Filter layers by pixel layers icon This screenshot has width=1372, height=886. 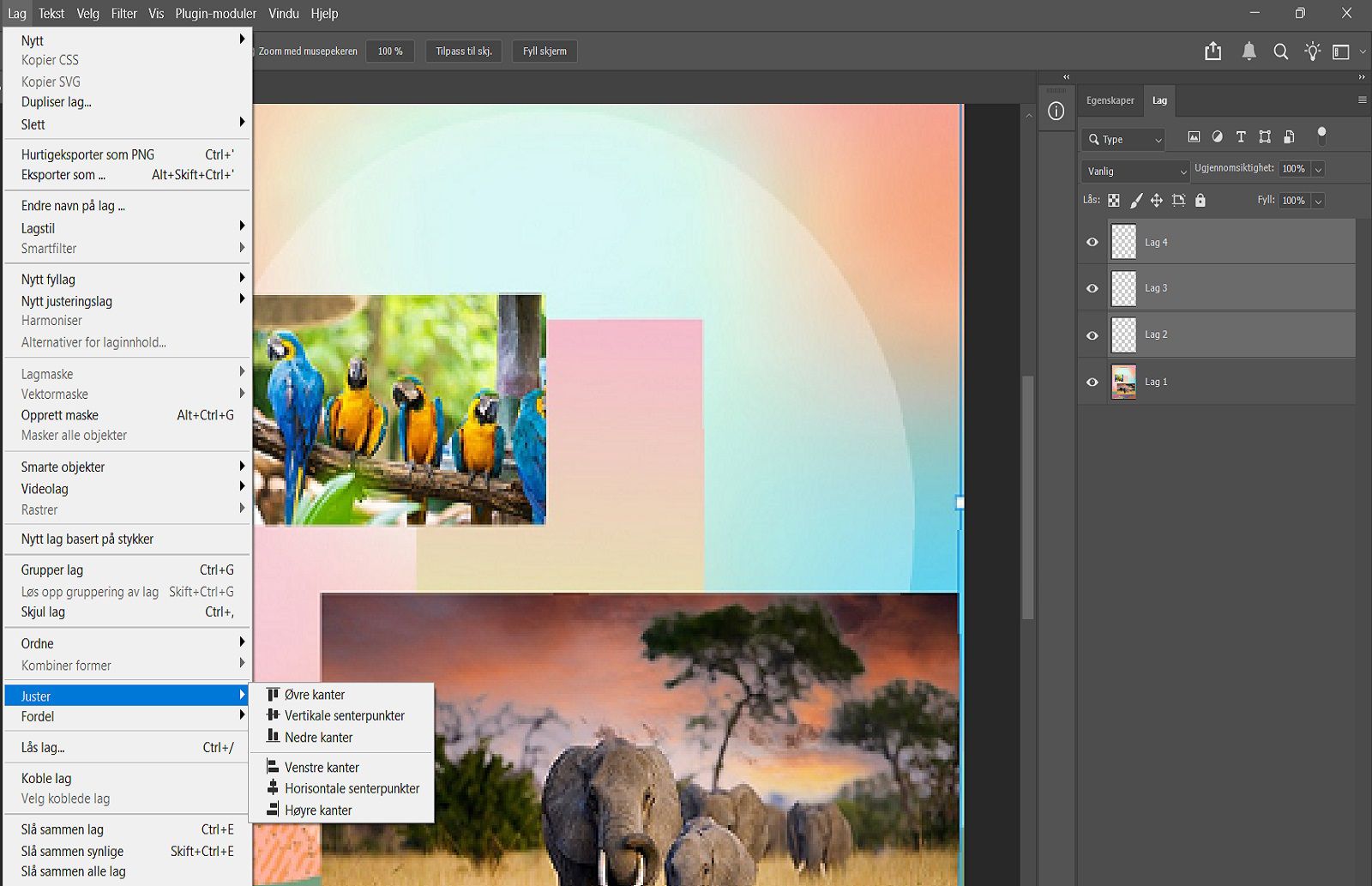pyautogui.click(x=1194, y=137)
